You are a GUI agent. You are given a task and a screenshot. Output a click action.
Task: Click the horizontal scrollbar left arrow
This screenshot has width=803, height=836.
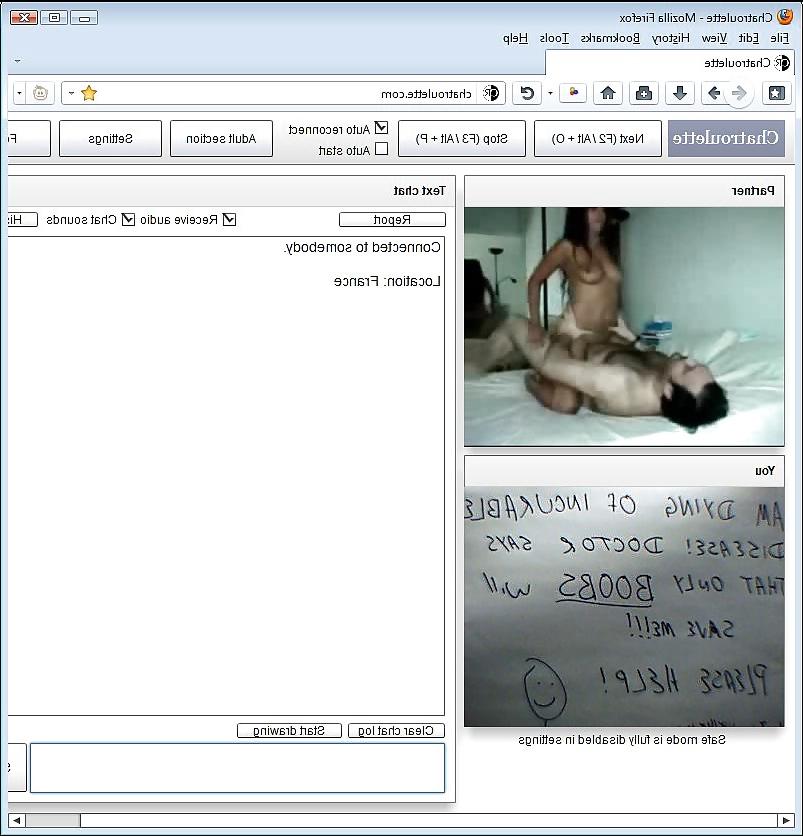pyautogui.click(x=17, y=820)
